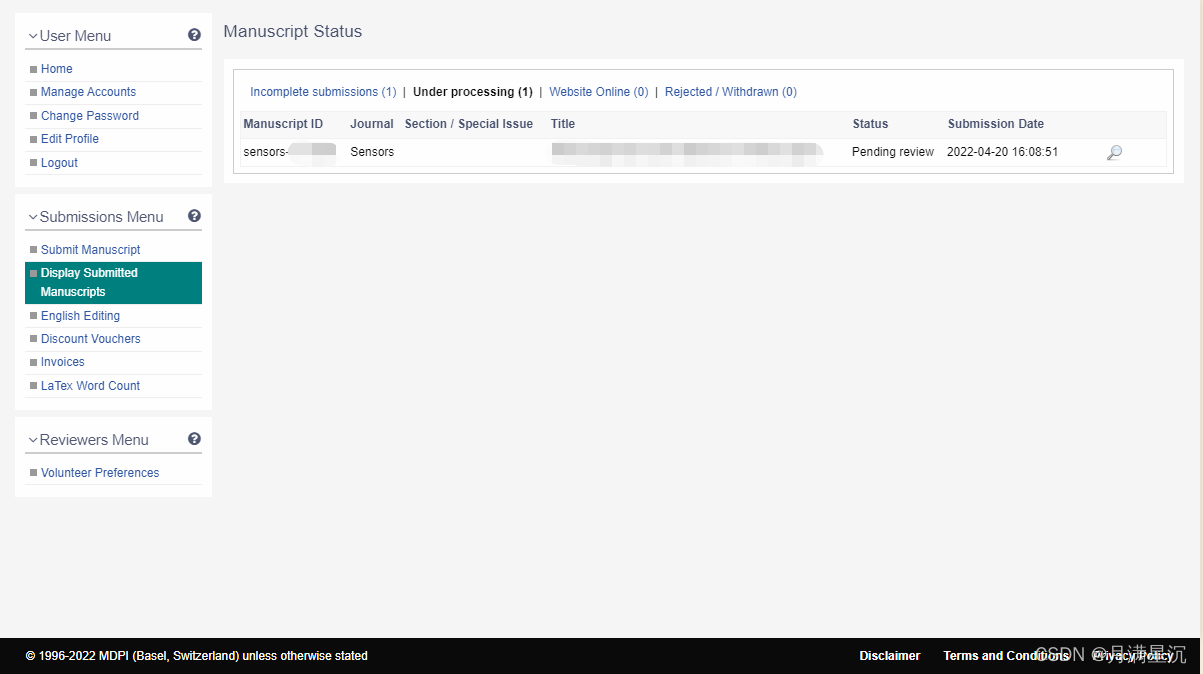The image size is (1203, 674).
Task: Open Manage Accounts link
Action: point(88,92)
